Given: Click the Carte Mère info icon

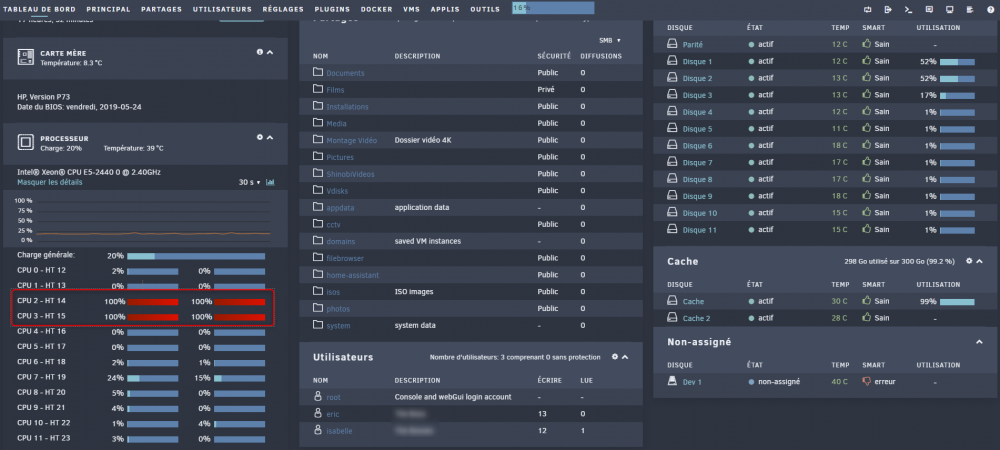Looking at the screenshot, I should click(x=260, y=52).
